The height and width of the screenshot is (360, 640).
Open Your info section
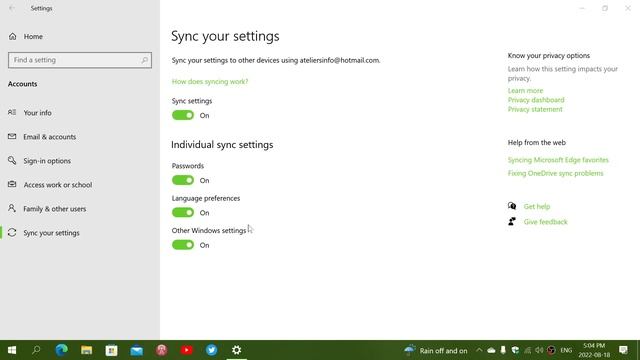click(x=37, y=113)
